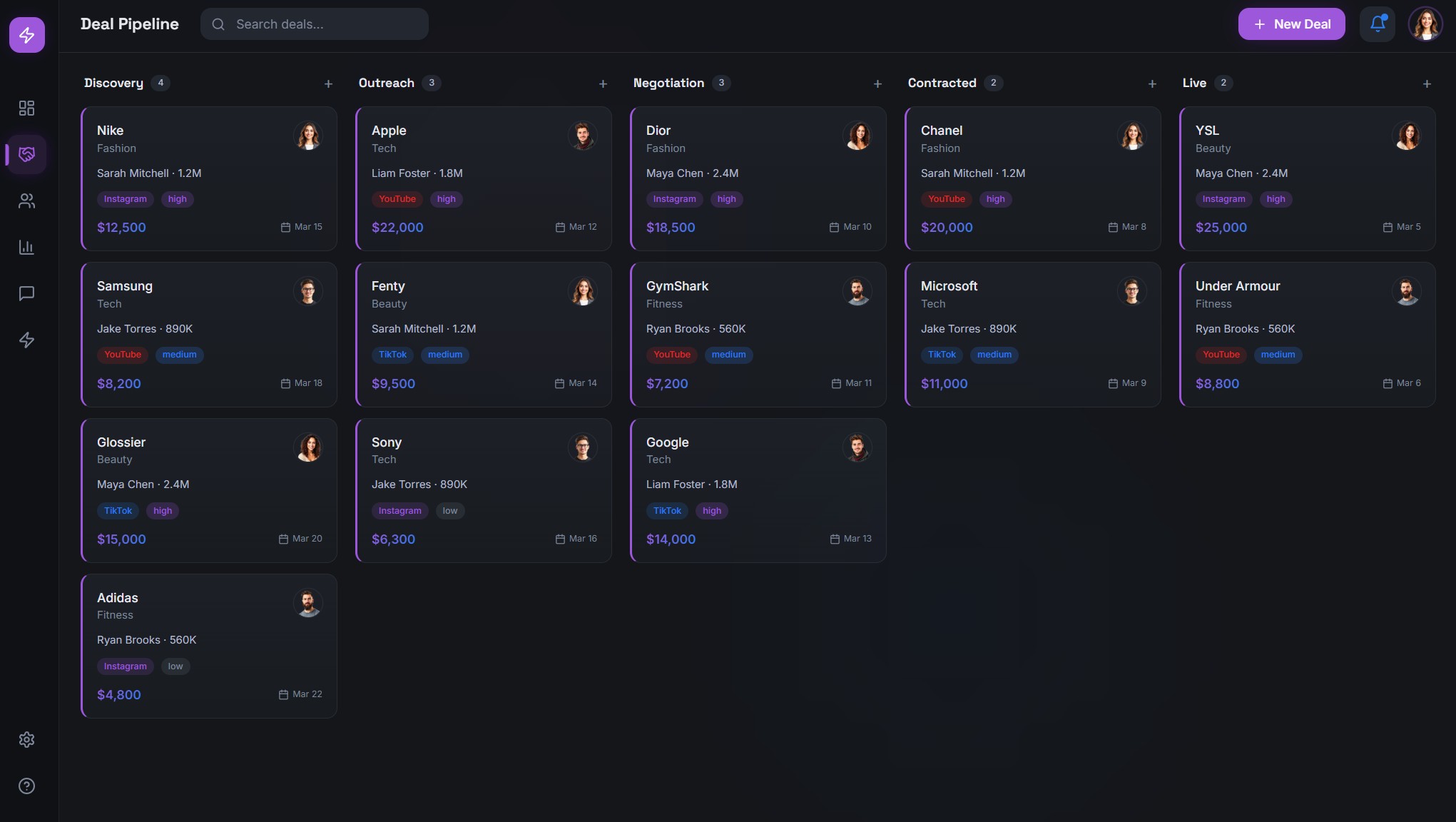Select the Deals handshake icon in sidebar

26,154
